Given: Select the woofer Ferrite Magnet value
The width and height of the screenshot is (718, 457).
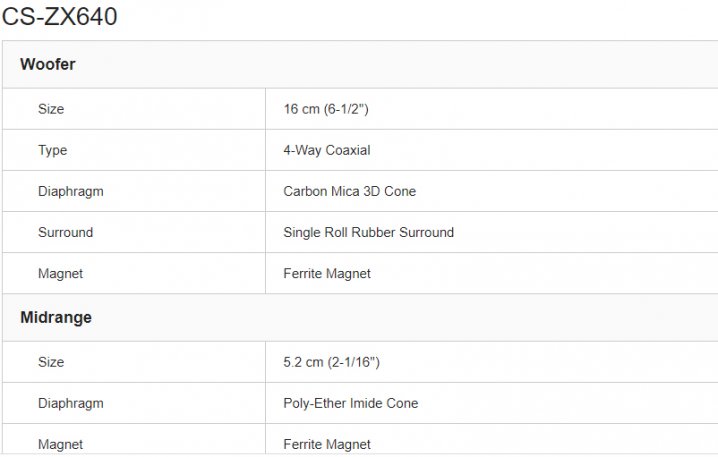Looking at the screenshot, I should pyautogui.click(x=327, y=273).
